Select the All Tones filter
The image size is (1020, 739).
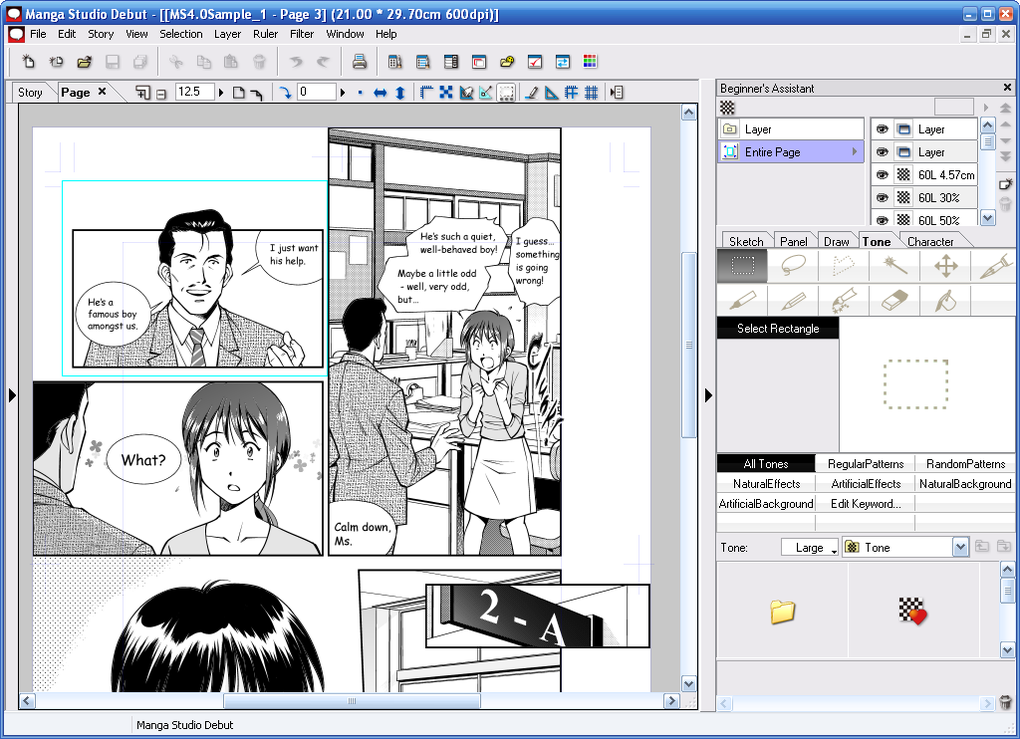pyautogui.click(x=766, y=464)
